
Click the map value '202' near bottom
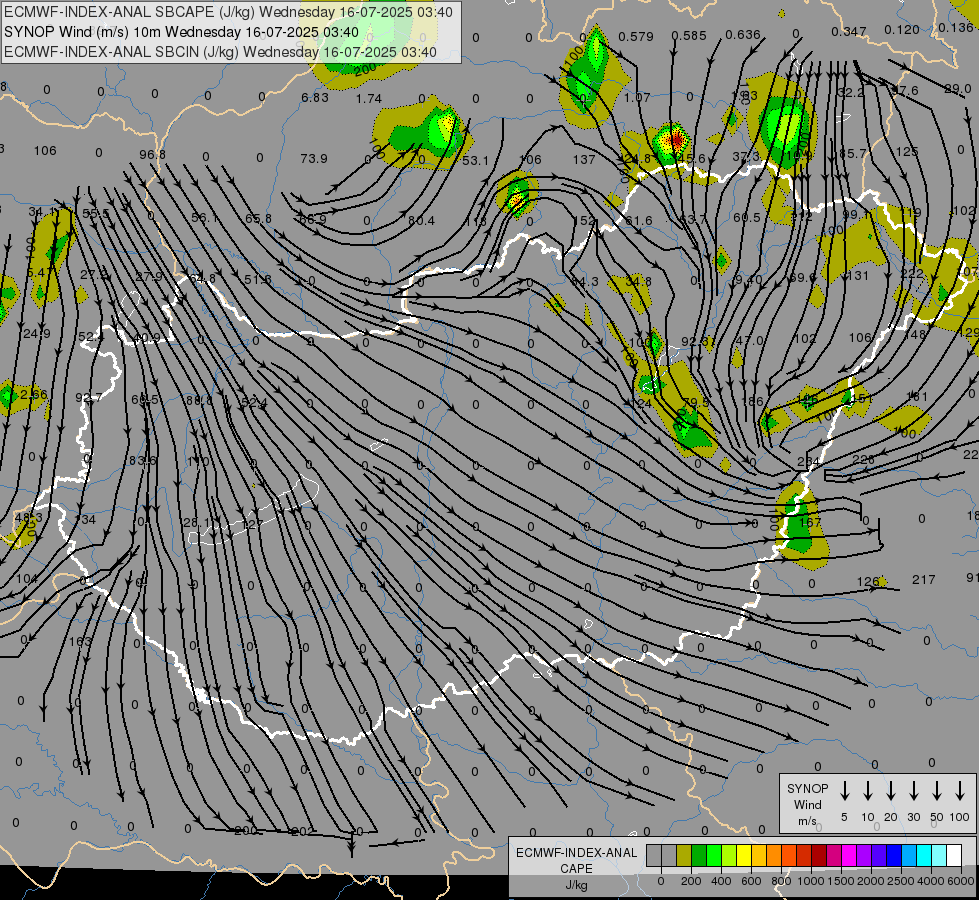pos(303,831)
